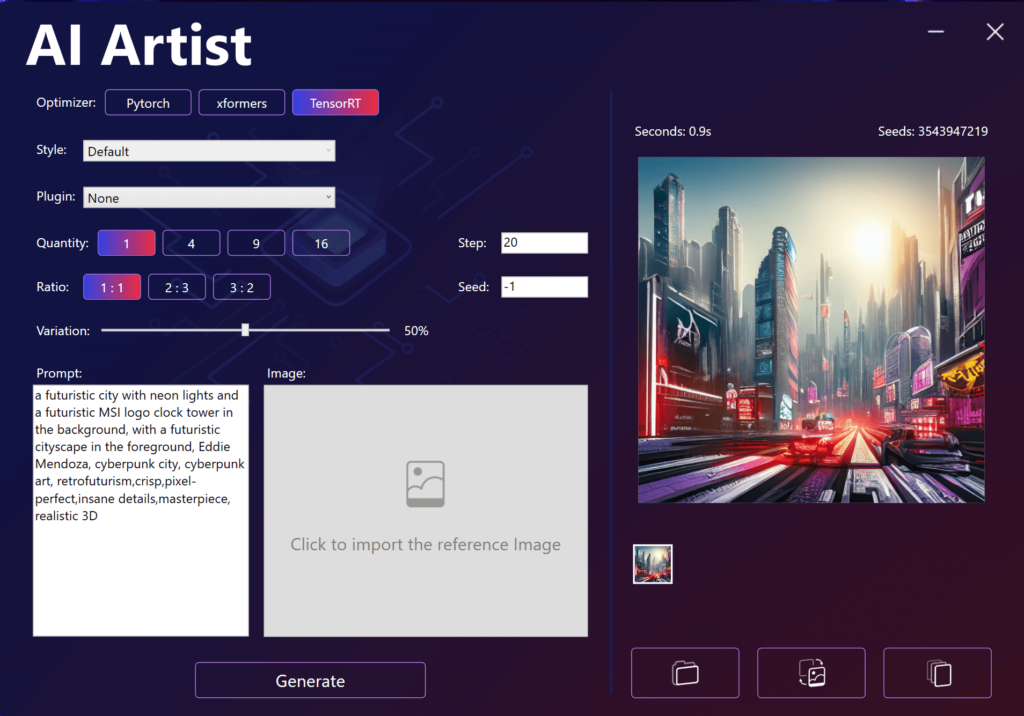Viewport: 1024px width, 716px height.
Task: Click the Seed input field
Action: 544,286
